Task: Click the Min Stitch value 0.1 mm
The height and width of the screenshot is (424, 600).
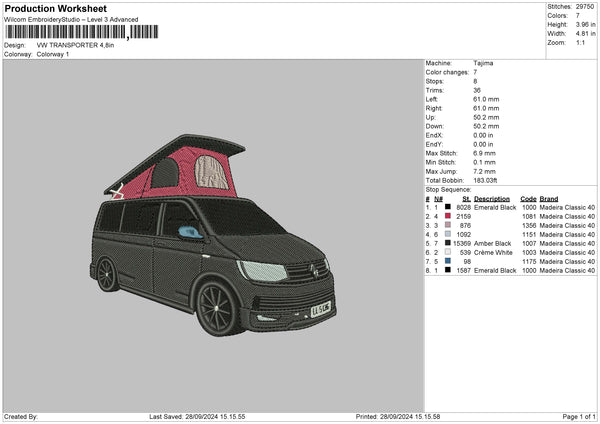Action: coord(484,162)
